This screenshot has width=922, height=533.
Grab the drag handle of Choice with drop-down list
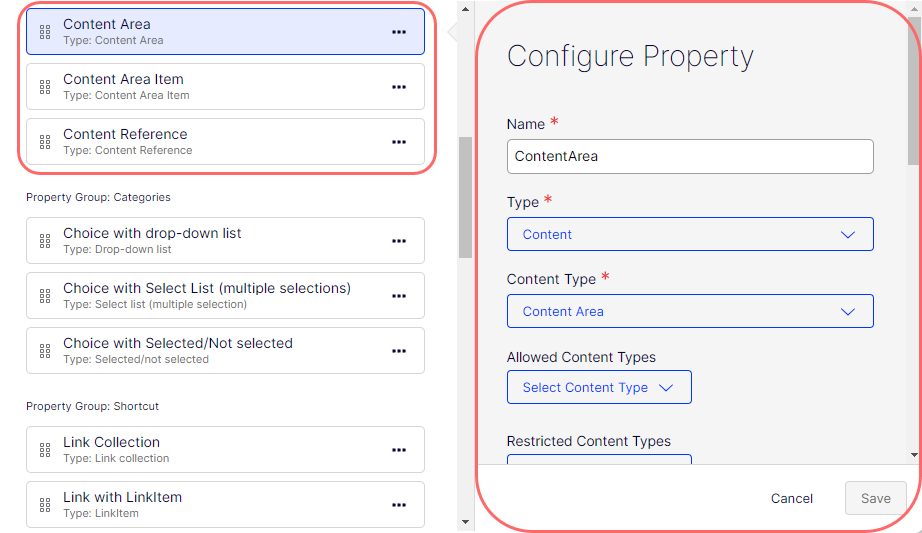point(45,241)
